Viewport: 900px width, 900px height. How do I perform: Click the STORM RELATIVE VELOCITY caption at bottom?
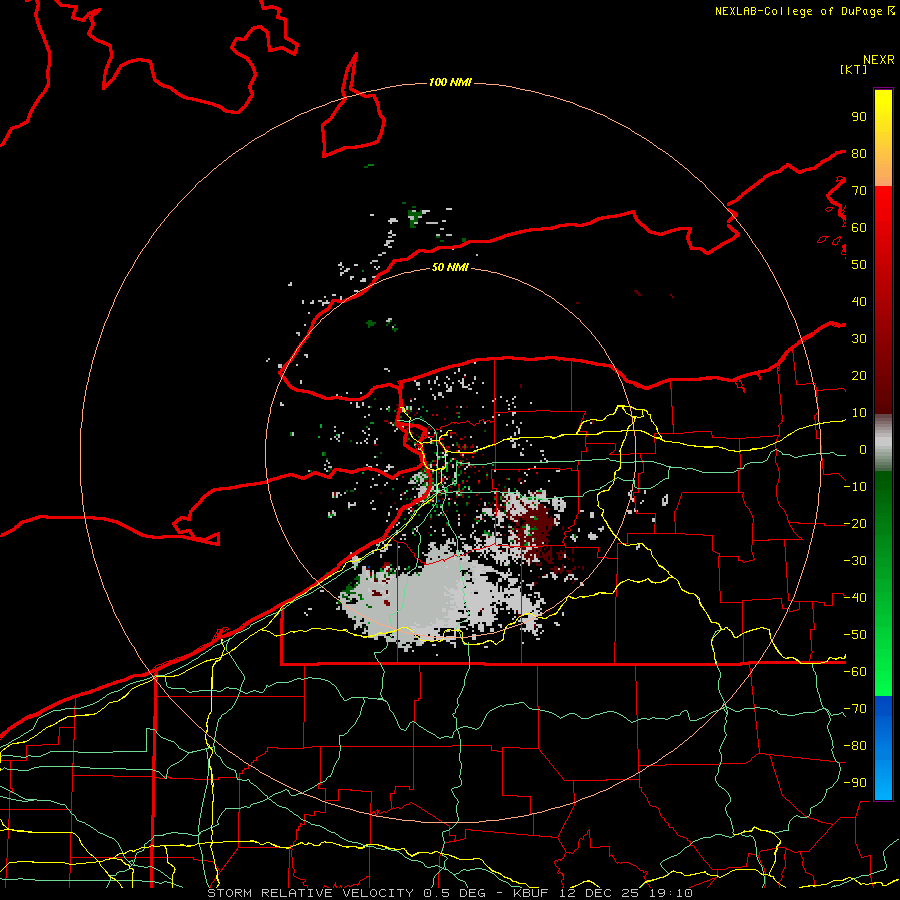[450, 893]
